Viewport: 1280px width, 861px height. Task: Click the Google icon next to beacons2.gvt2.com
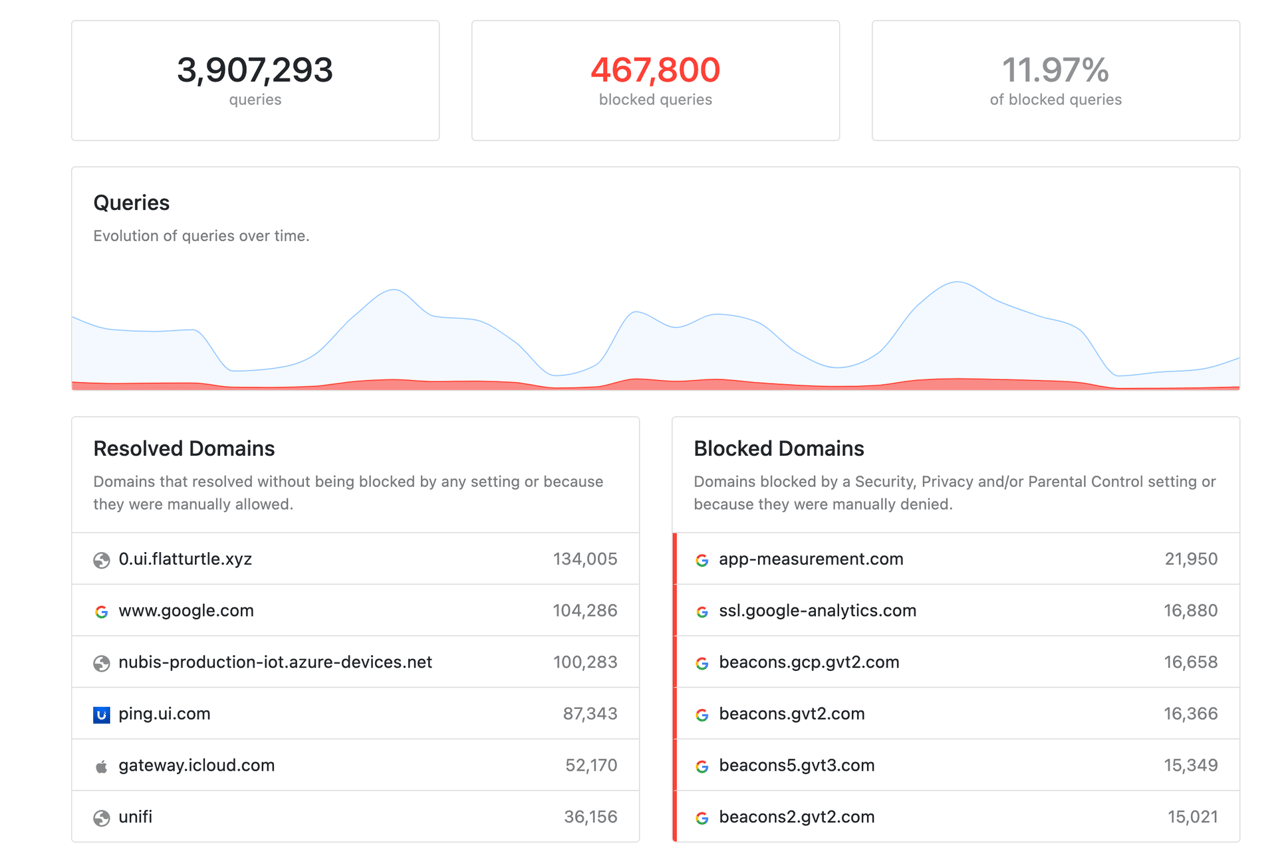[702, 818]
